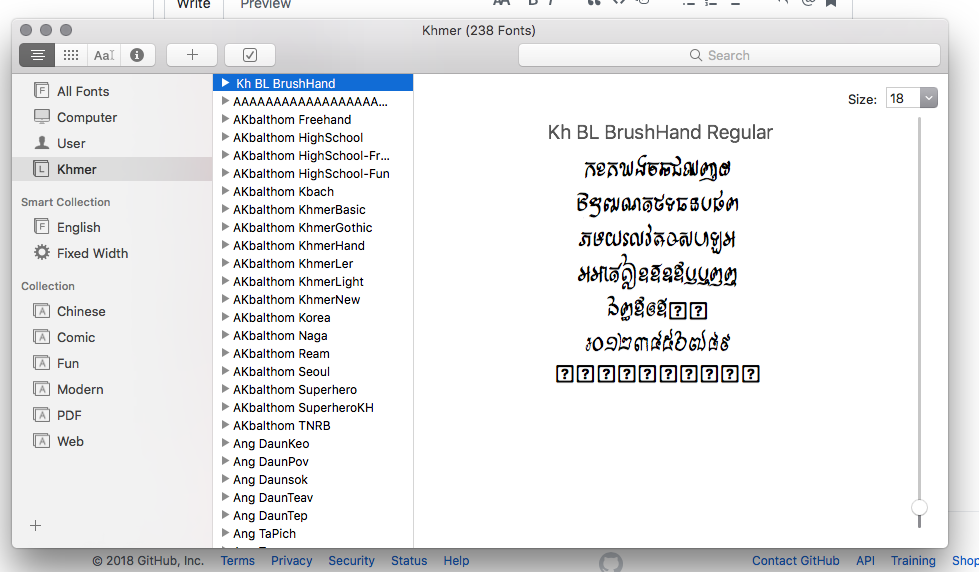Expand AKbalthom Kbach font family
The image size is (979, 572).
tap(225, 191)
